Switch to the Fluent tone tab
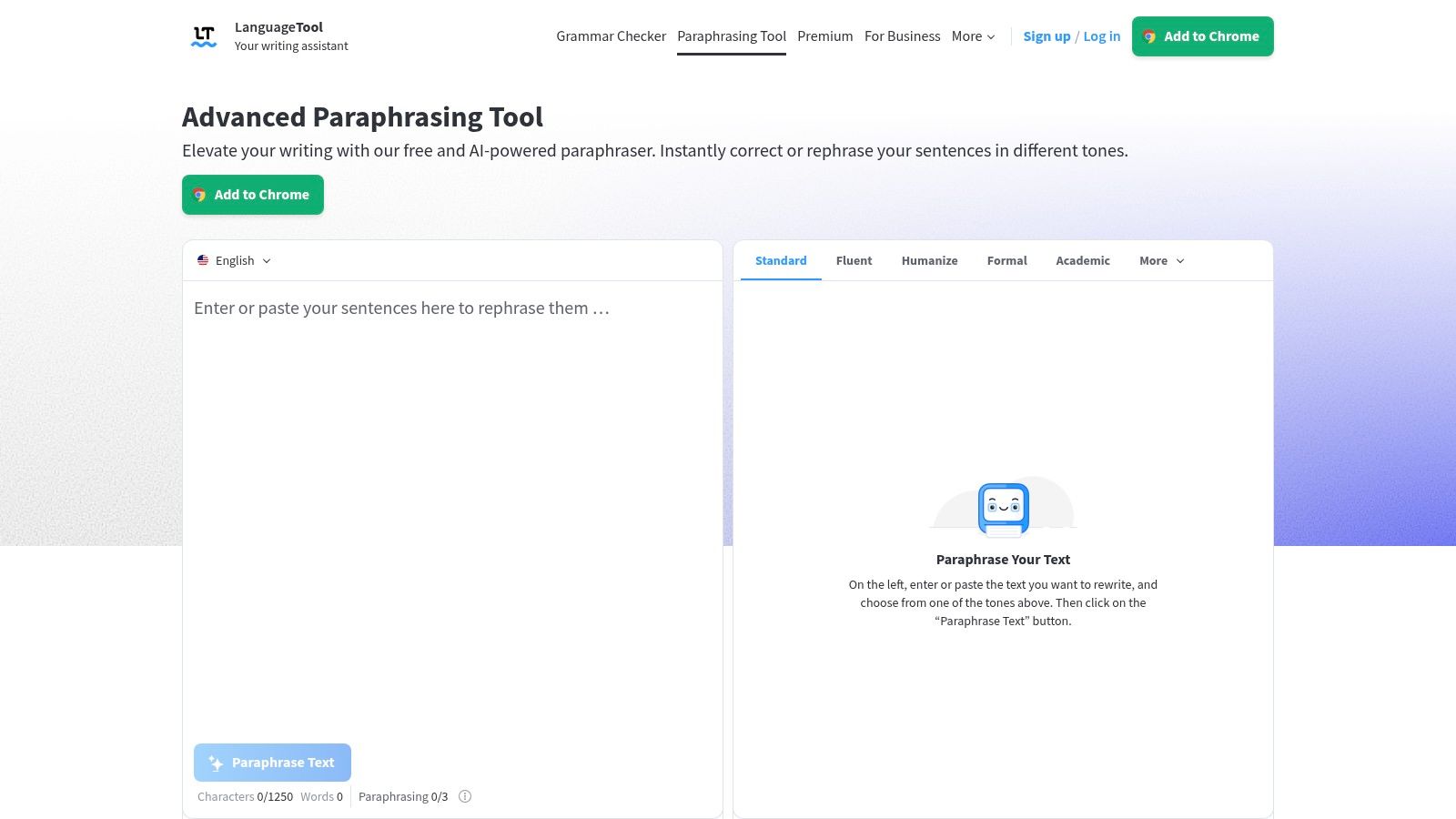 pos(854,260)
